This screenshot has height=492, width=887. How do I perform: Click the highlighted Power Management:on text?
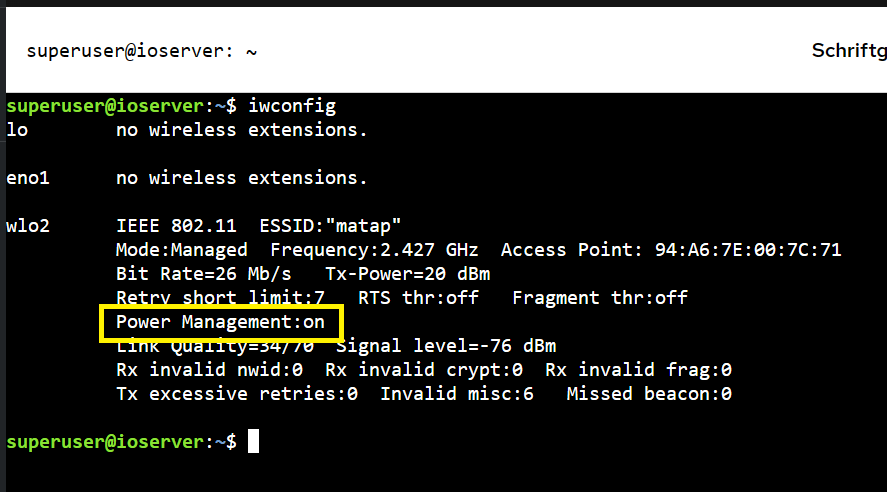[221, 322]
